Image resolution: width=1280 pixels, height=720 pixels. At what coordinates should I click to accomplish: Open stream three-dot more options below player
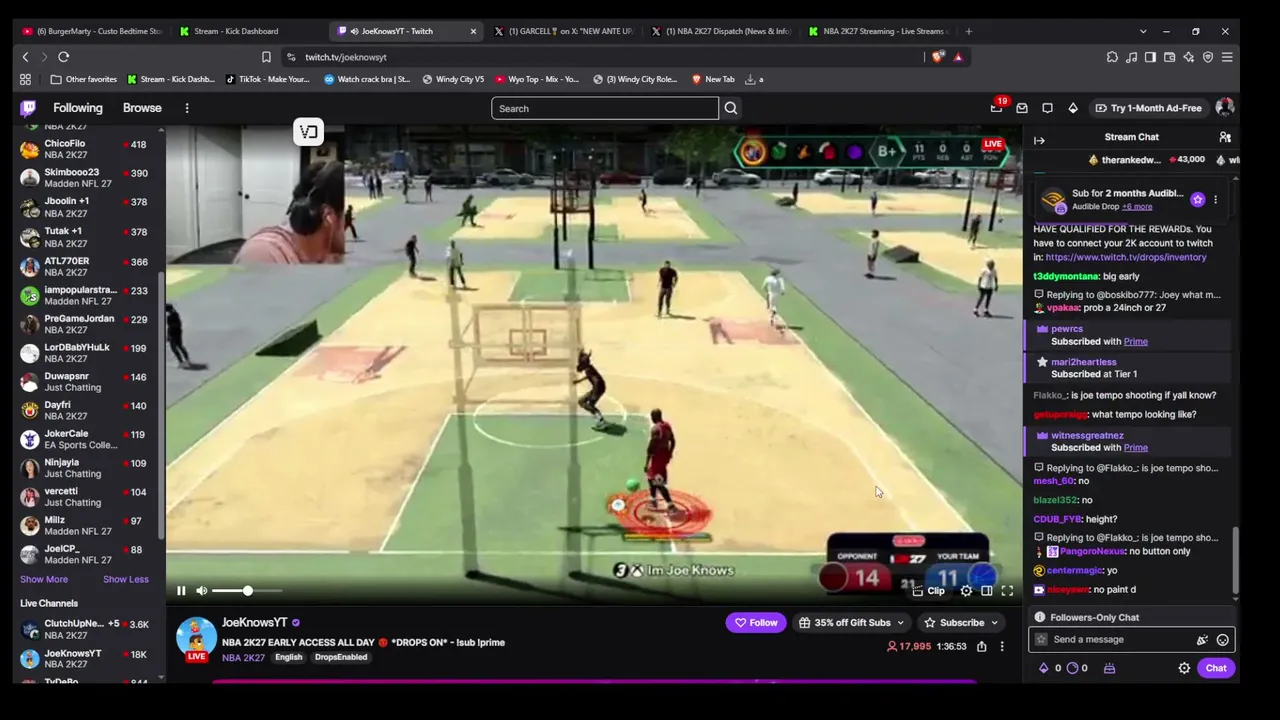(x=1002, y=647)
